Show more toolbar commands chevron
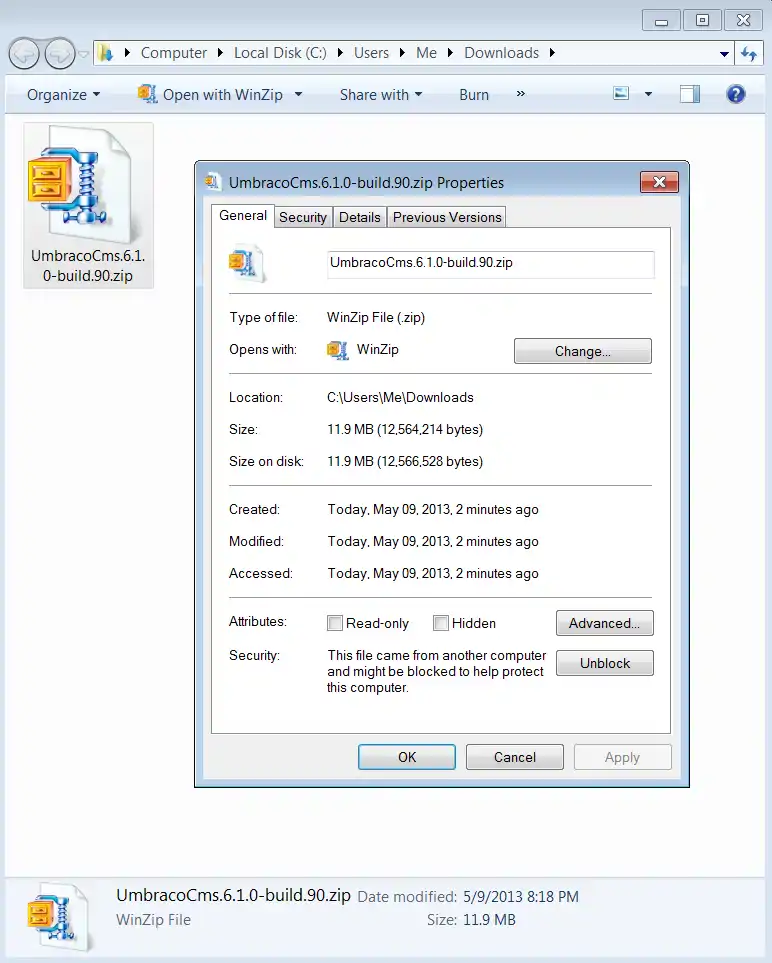 point(521,94)
